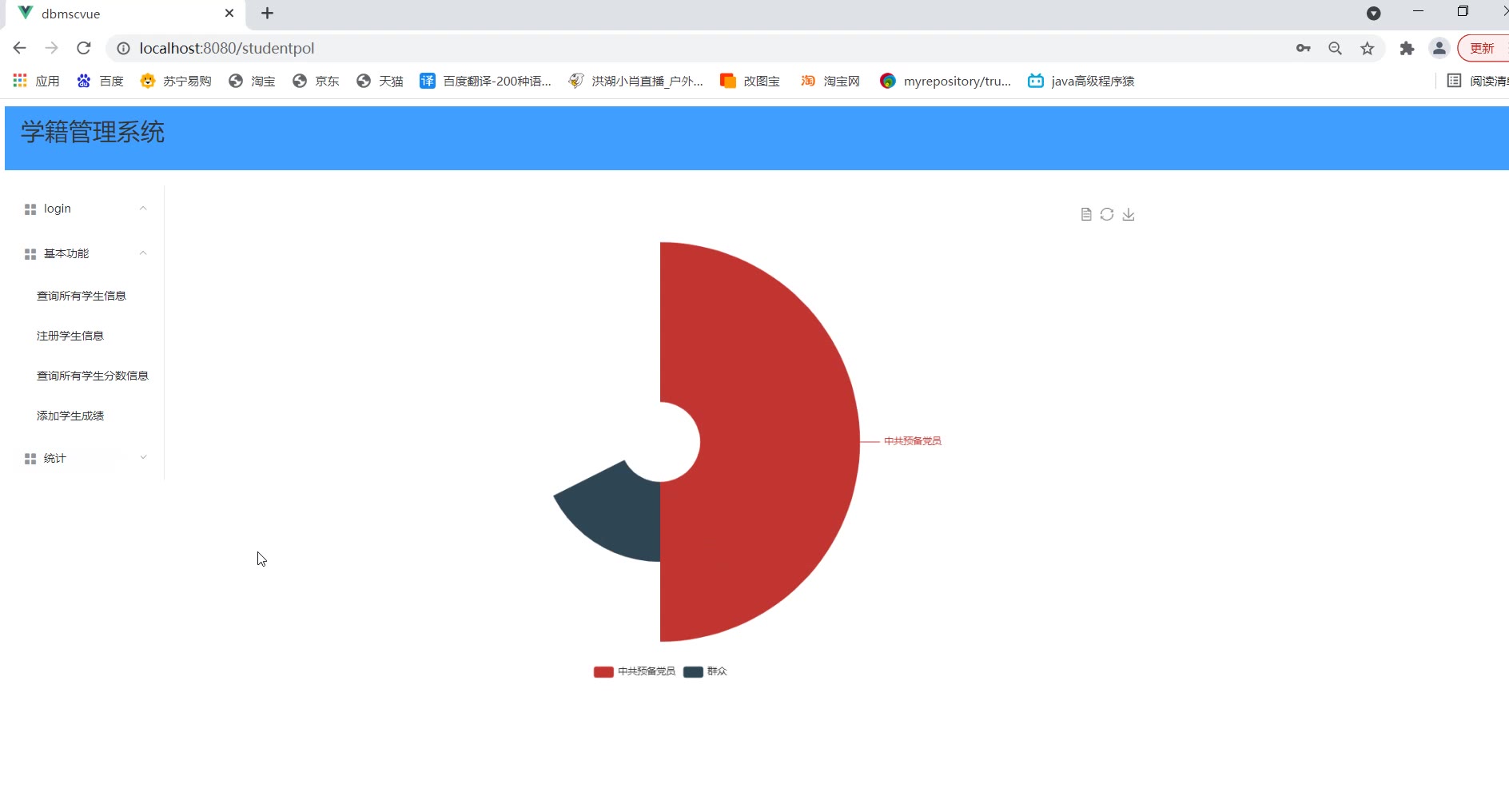Select 注册学生信息 menu item
Screen dimensions: 1509x812
click(70, 336)
